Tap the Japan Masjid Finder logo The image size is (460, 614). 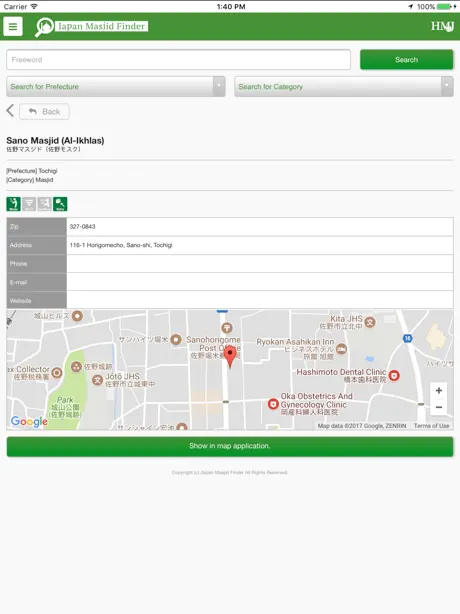pyautogui.click(x=92, y=27)
